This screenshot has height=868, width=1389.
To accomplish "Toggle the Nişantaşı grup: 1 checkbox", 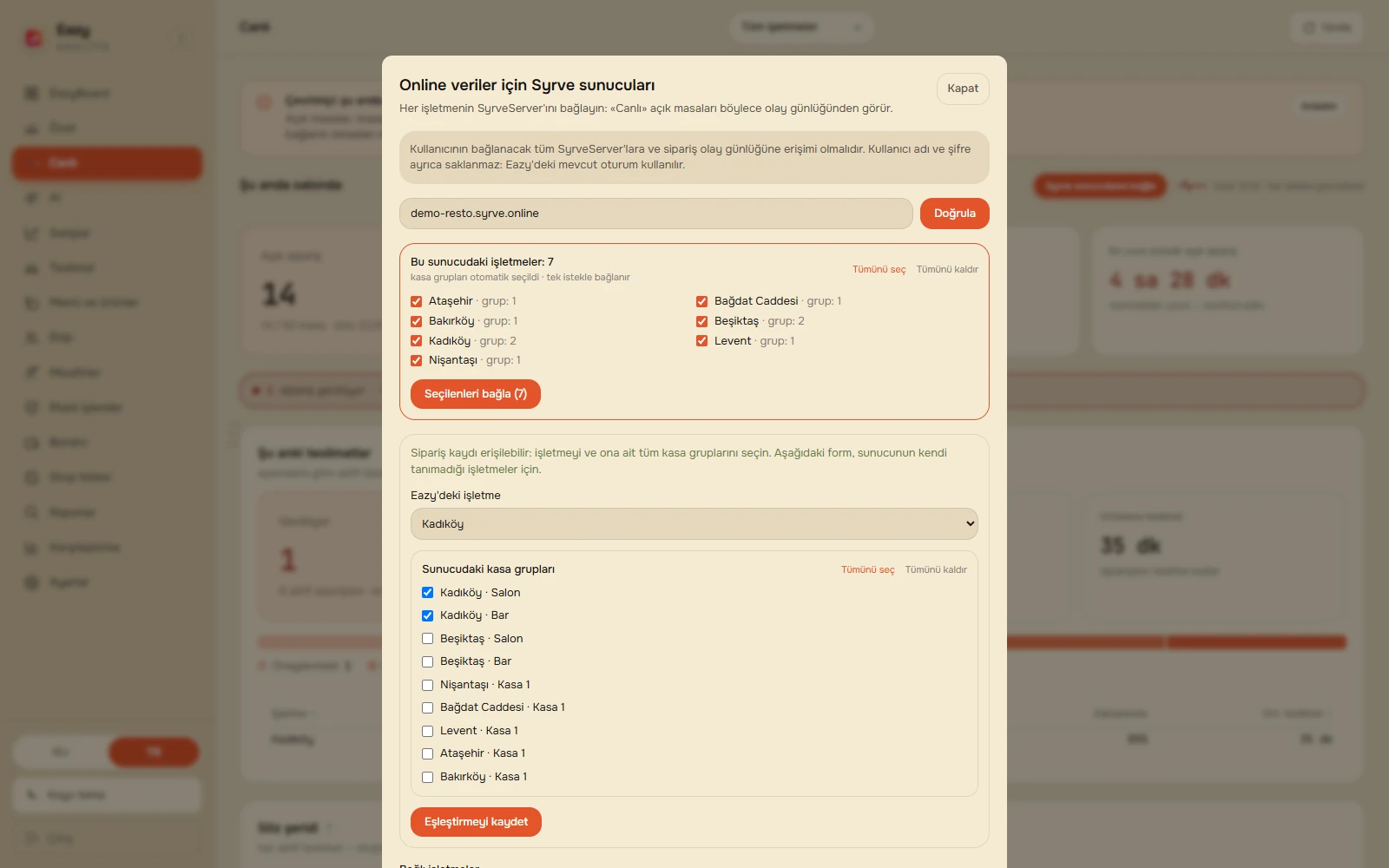I will [417, 360].
